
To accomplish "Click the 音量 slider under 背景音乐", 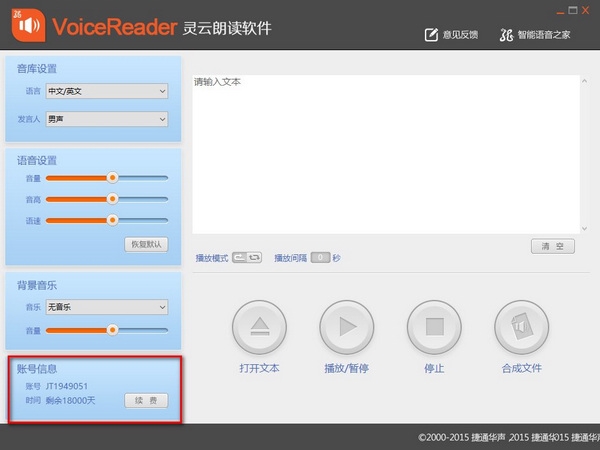I will (107, 330).
